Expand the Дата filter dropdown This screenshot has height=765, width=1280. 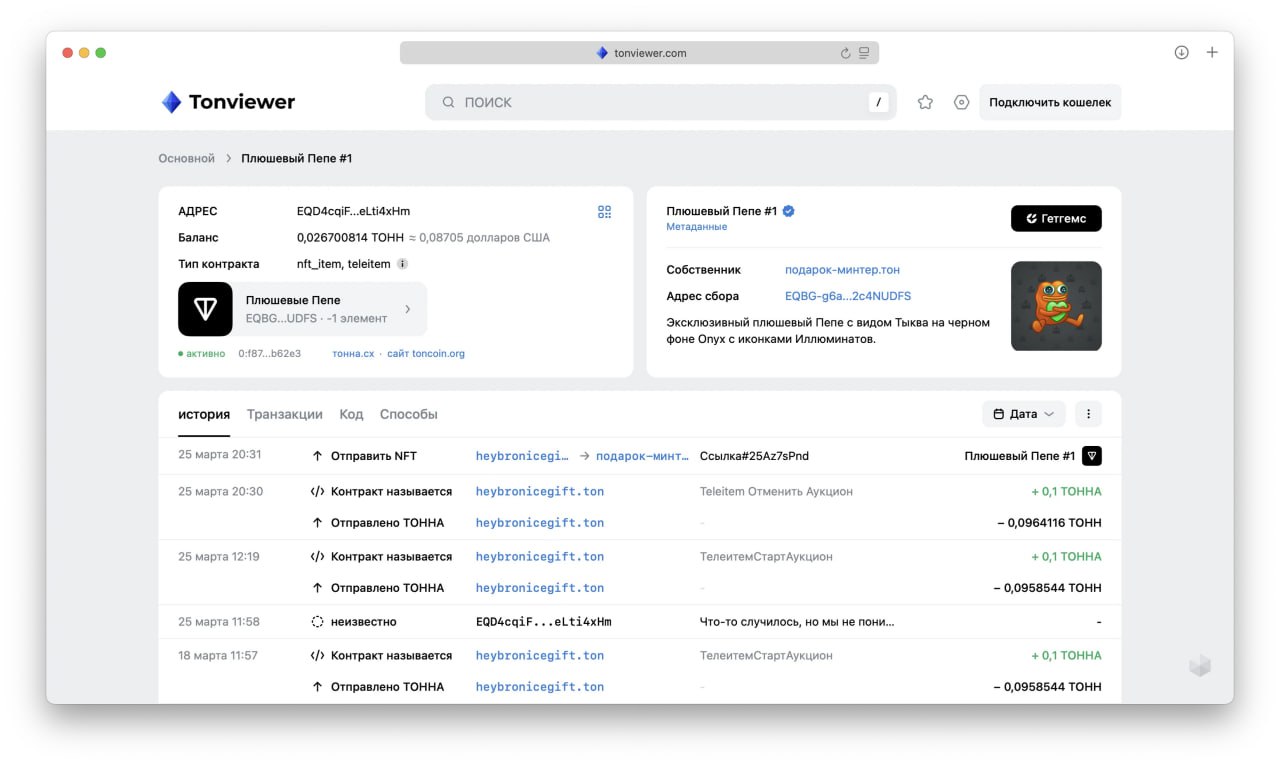(x=1023, y=414)
